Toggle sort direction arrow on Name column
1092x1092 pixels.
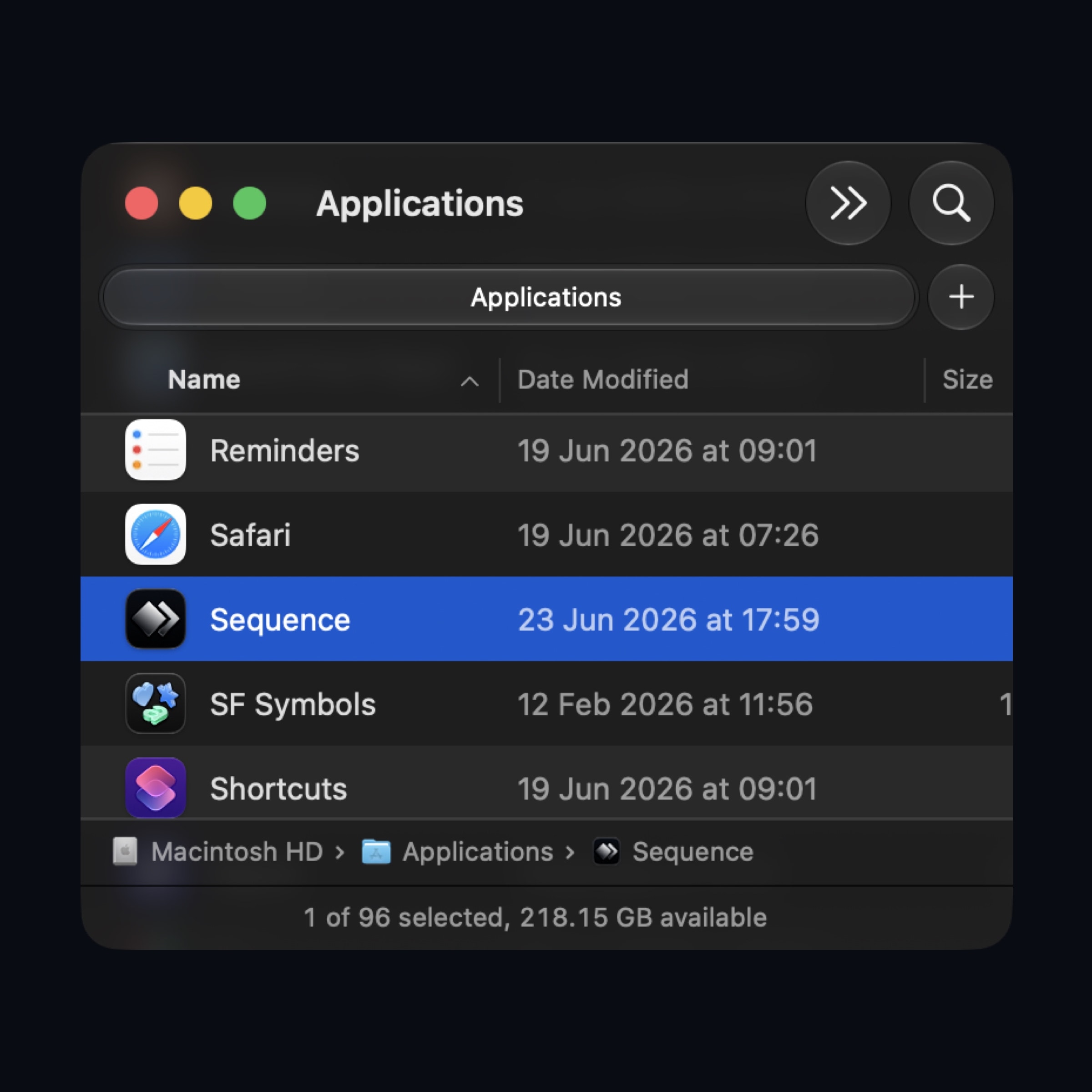tap(470, 382)
